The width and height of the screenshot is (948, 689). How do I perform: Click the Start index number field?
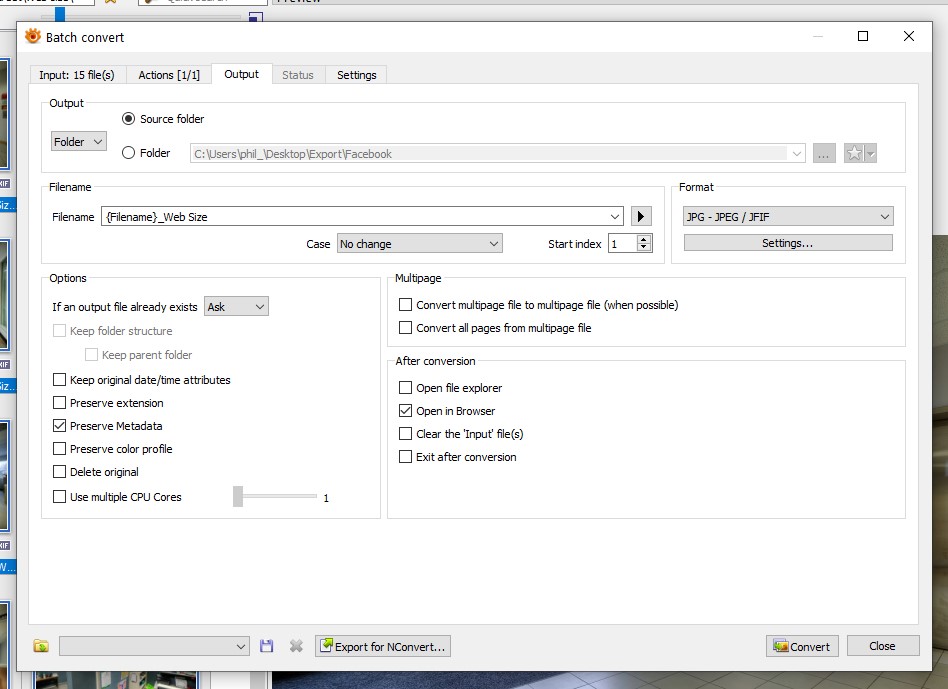pos(623,244)
